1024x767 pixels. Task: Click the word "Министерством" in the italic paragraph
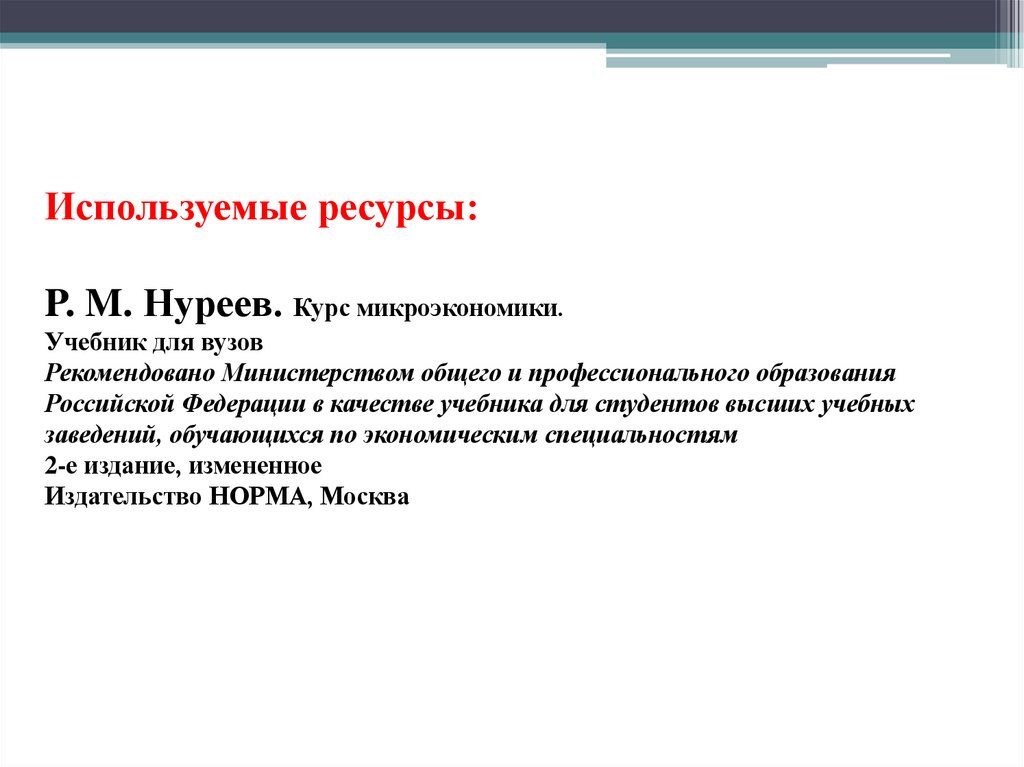tap(318, 374)
